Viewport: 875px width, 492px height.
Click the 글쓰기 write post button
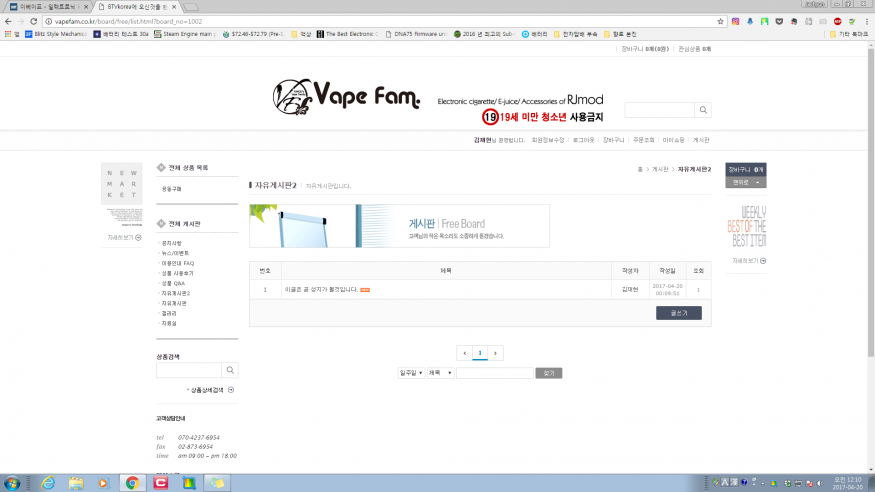[x=678, y=313]
